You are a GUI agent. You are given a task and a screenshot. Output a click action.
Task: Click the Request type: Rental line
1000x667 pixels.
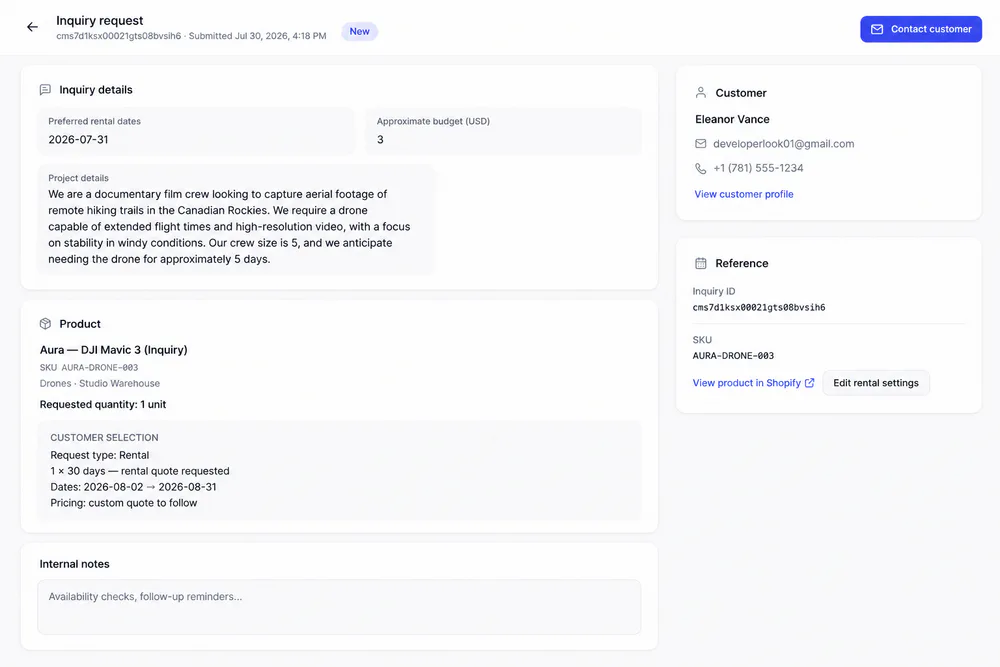[99, 455]
